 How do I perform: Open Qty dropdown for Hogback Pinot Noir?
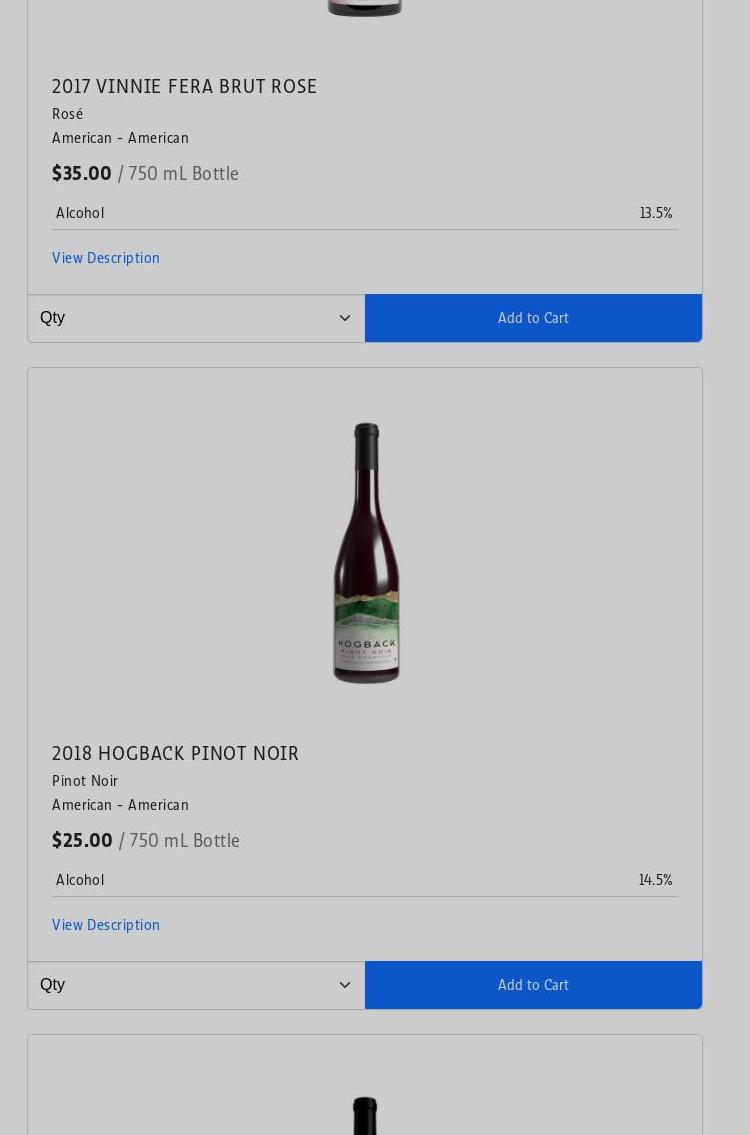coord(196,984)
